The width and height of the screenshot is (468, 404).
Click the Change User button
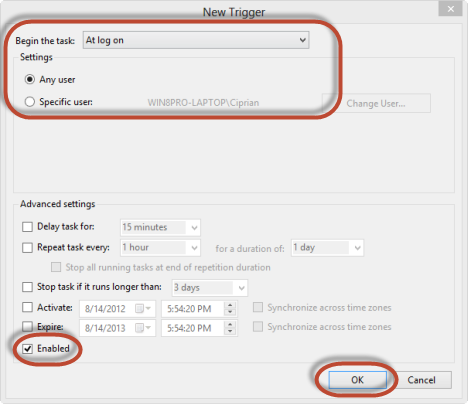(376, 103)
